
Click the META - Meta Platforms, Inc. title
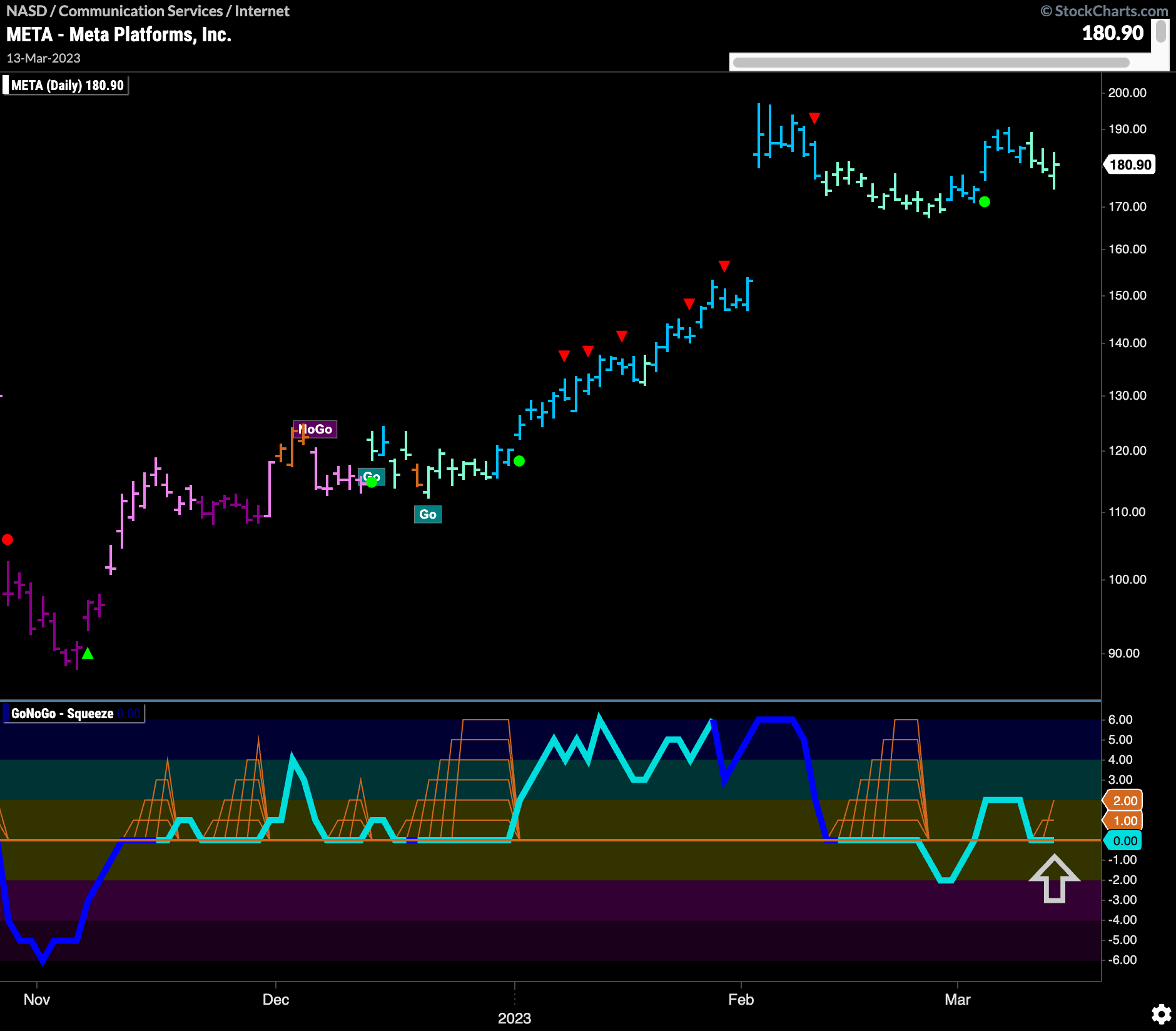pyautogui.click(x=119, y=34)
